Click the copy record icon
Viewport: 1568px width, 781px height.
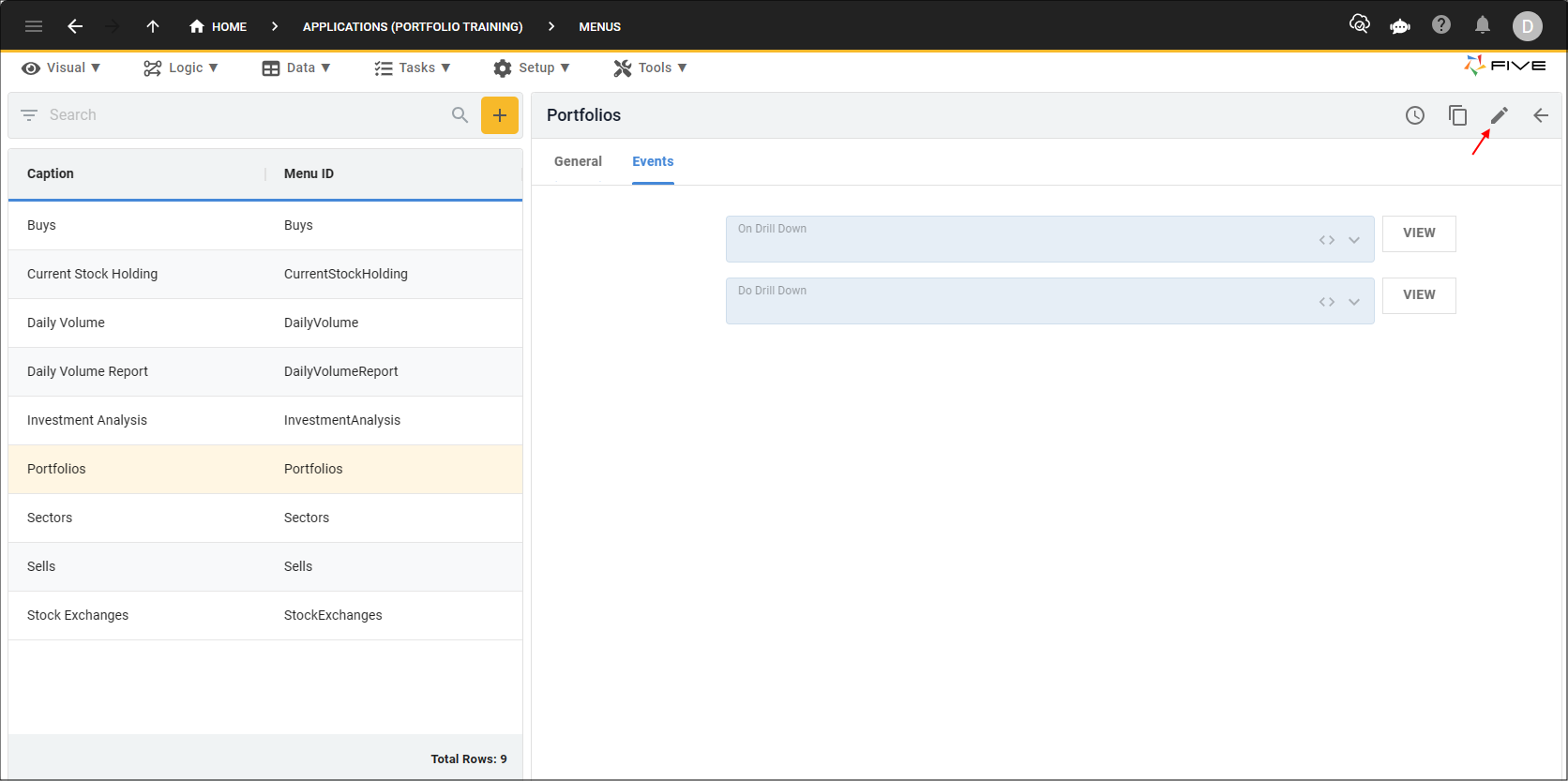tap(1457, 115)
